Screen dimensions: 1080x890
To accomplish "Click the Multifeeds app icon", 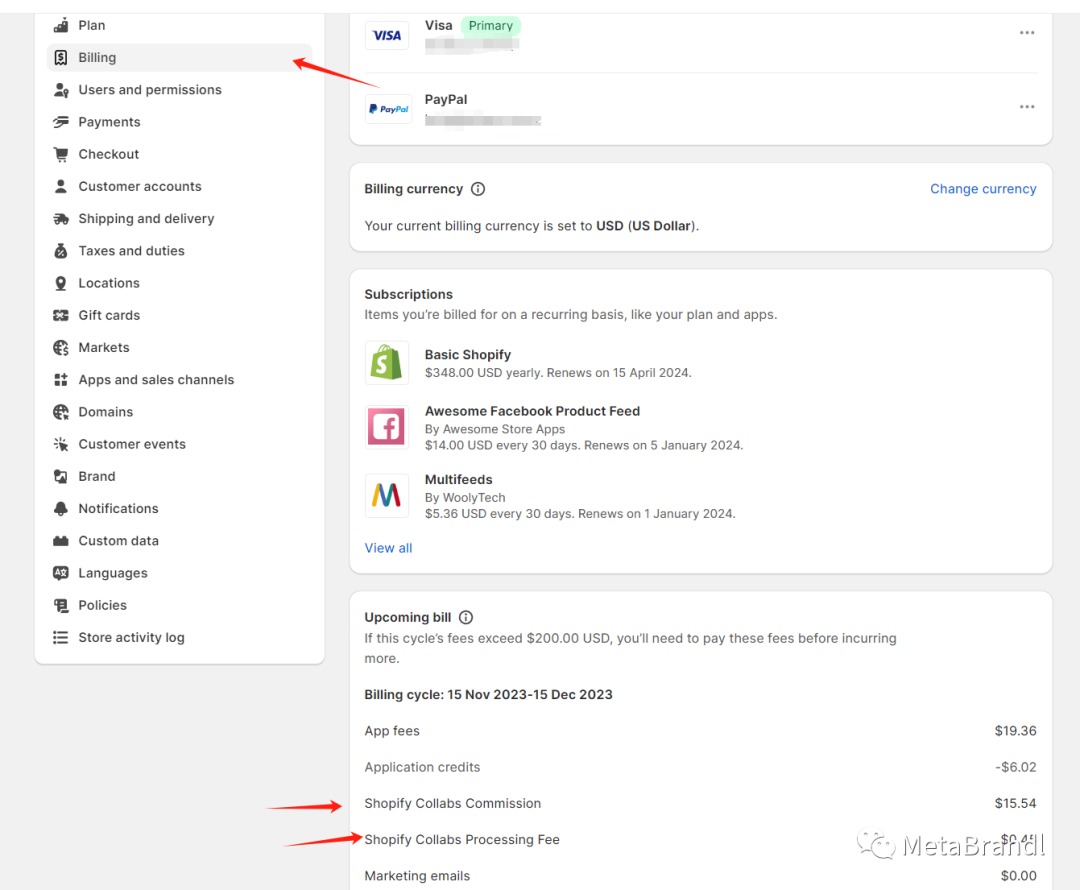I will pyautogui.click(x=387, y=495).
